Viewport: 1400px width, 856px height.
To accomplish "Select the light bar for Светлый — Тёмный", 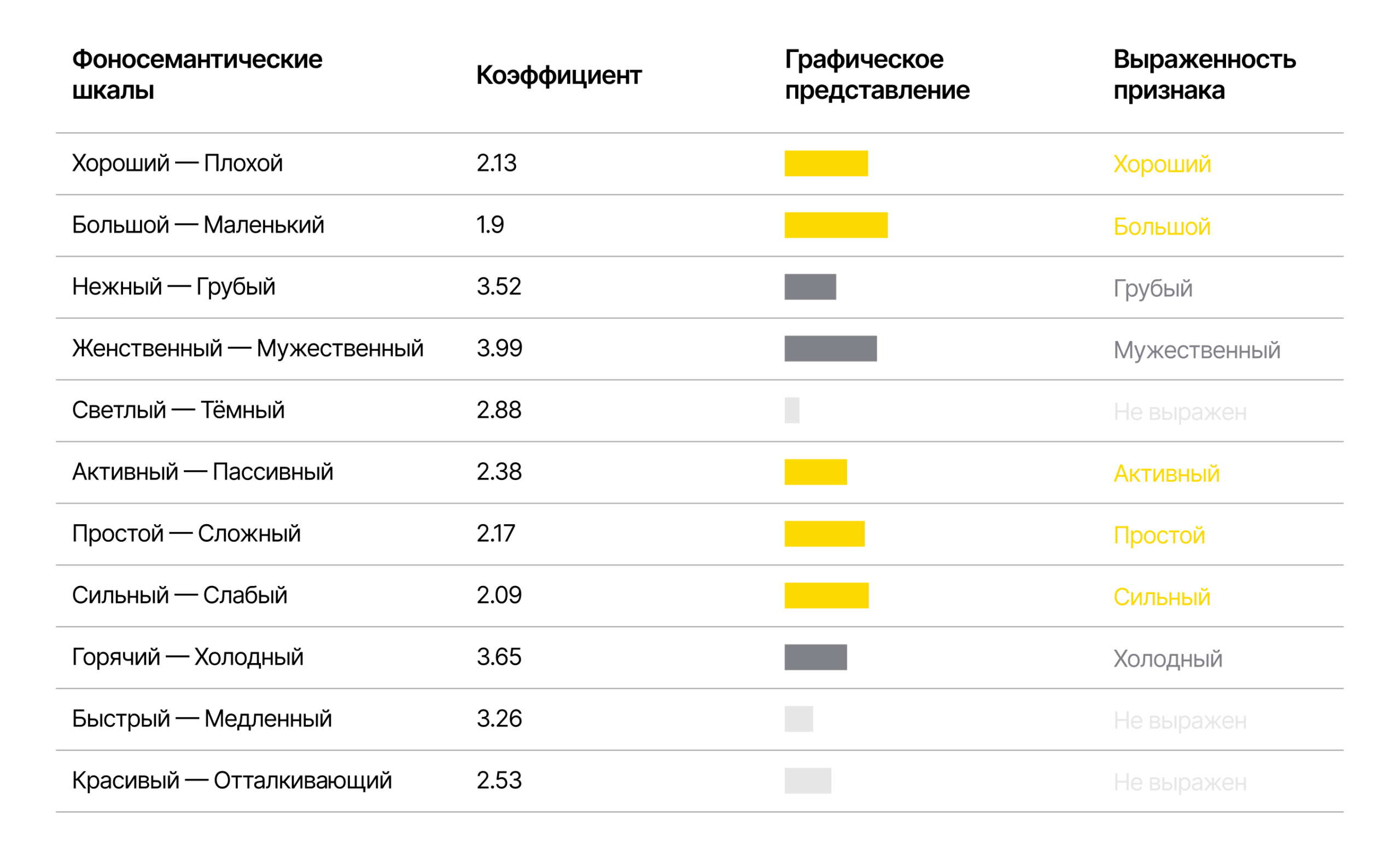I will click(791, 411).
